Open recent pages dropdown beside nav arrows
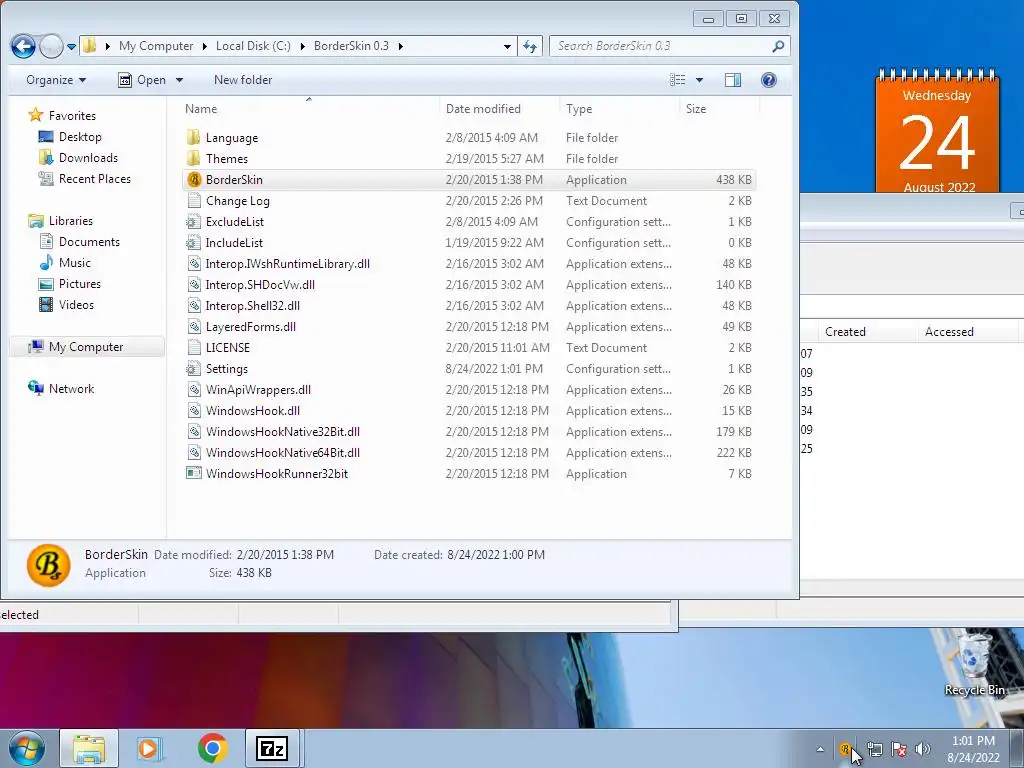Screen dimensions: 1024x768 click(x=71, y=47)
